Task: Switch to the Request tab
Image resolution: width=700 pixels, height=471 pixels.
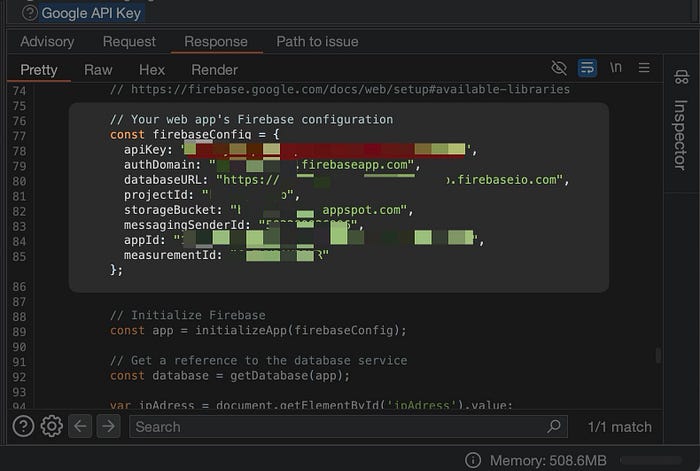Action: point(129,42)
